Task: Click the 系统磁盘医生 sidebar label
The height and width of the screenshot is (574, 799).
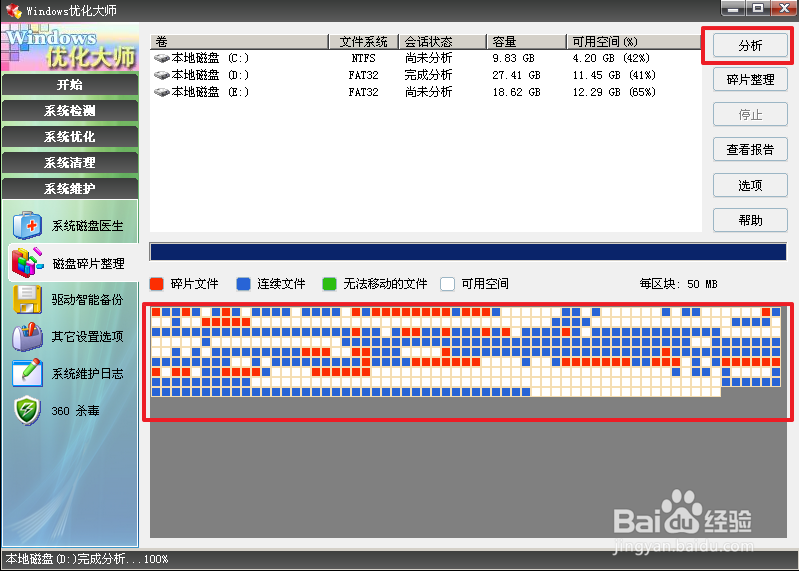Action: click(x=87, y=226)
